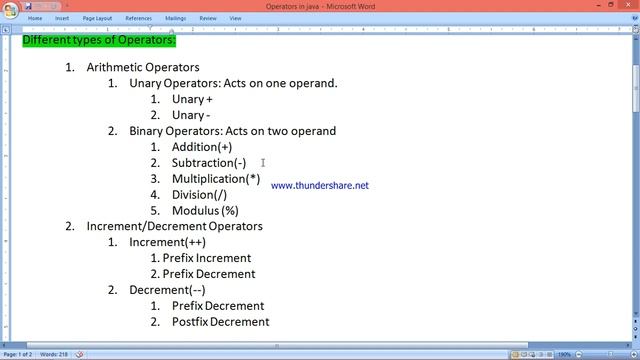Minimize the Microsoft Word window

[x=598, y=5]
